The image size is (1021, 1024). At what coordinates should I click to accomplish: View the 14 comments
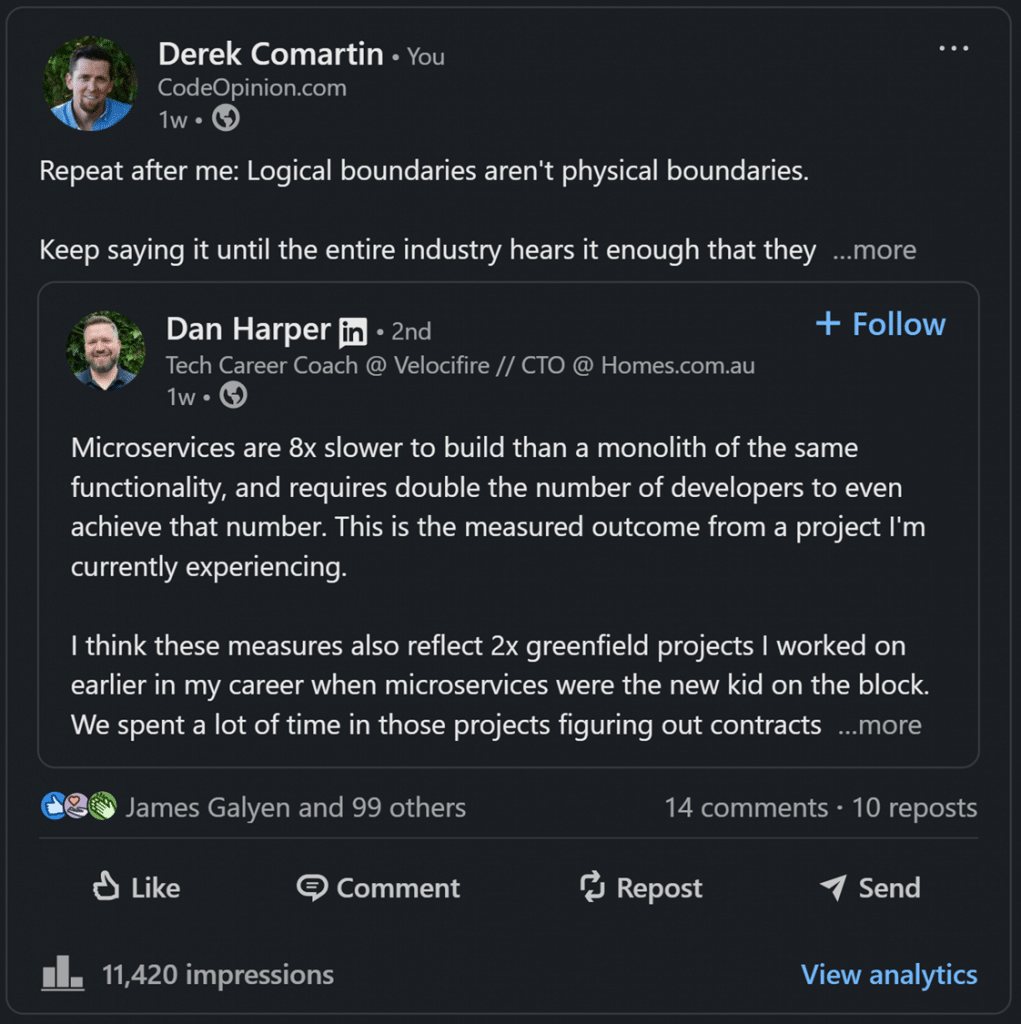pyautogui.click(x=746, y=808)
